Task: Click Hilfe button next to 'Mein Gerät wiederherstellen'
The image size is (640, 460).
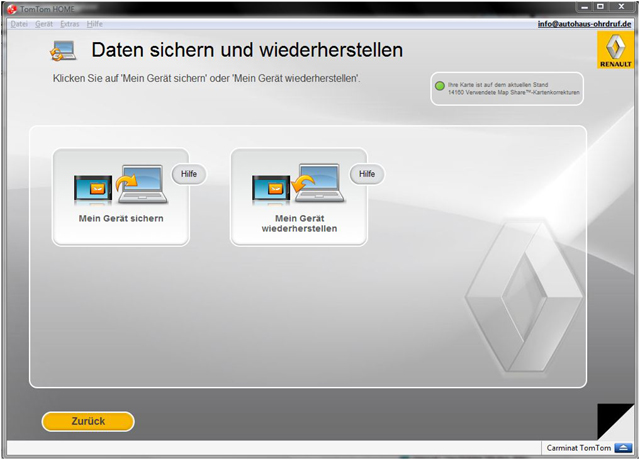Action: coord(366,174)
